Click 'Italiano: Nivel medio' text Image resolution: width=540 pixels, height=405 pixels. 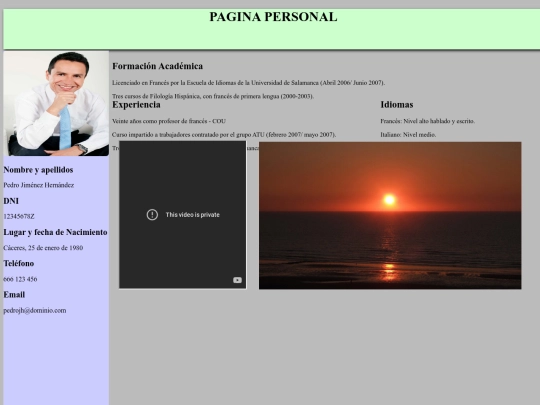(408, 135)
